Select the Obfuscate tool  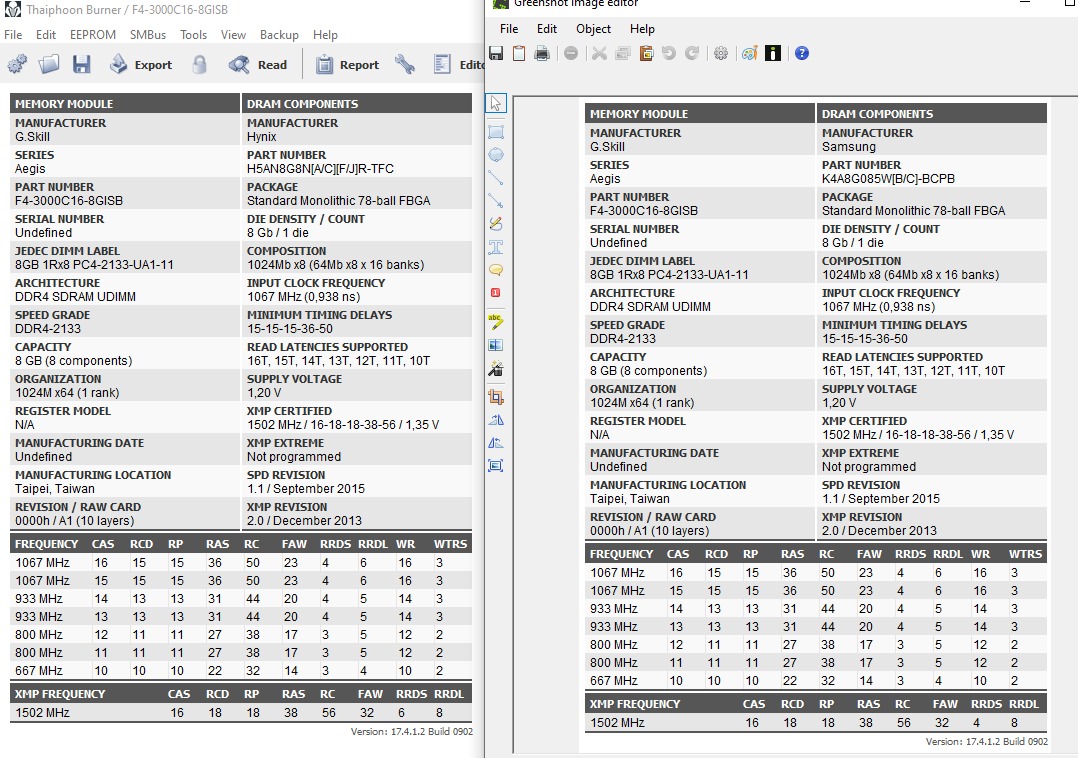496,345
